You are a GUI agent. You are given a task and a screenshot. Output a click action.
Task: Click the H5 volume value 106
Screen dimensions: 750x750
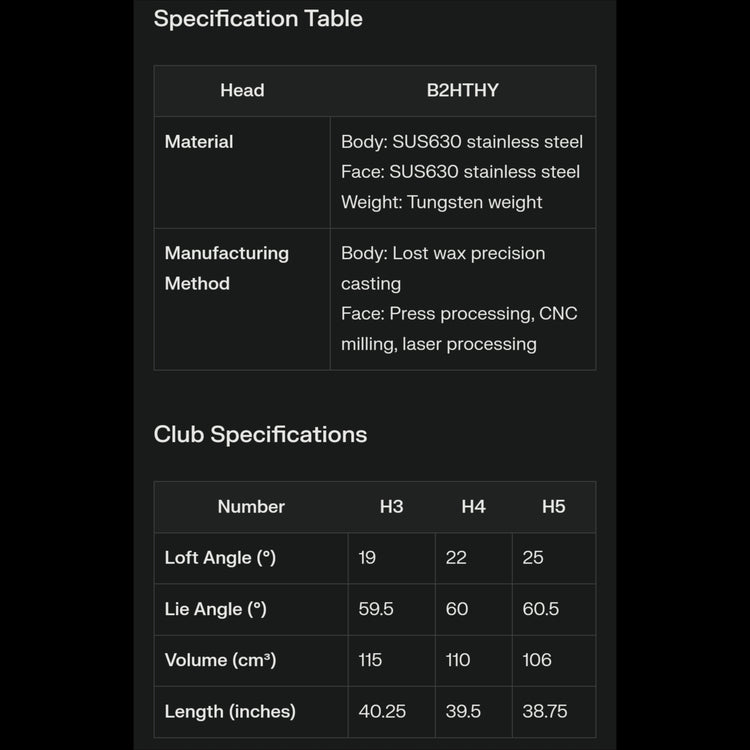click(x=536, y=660)
